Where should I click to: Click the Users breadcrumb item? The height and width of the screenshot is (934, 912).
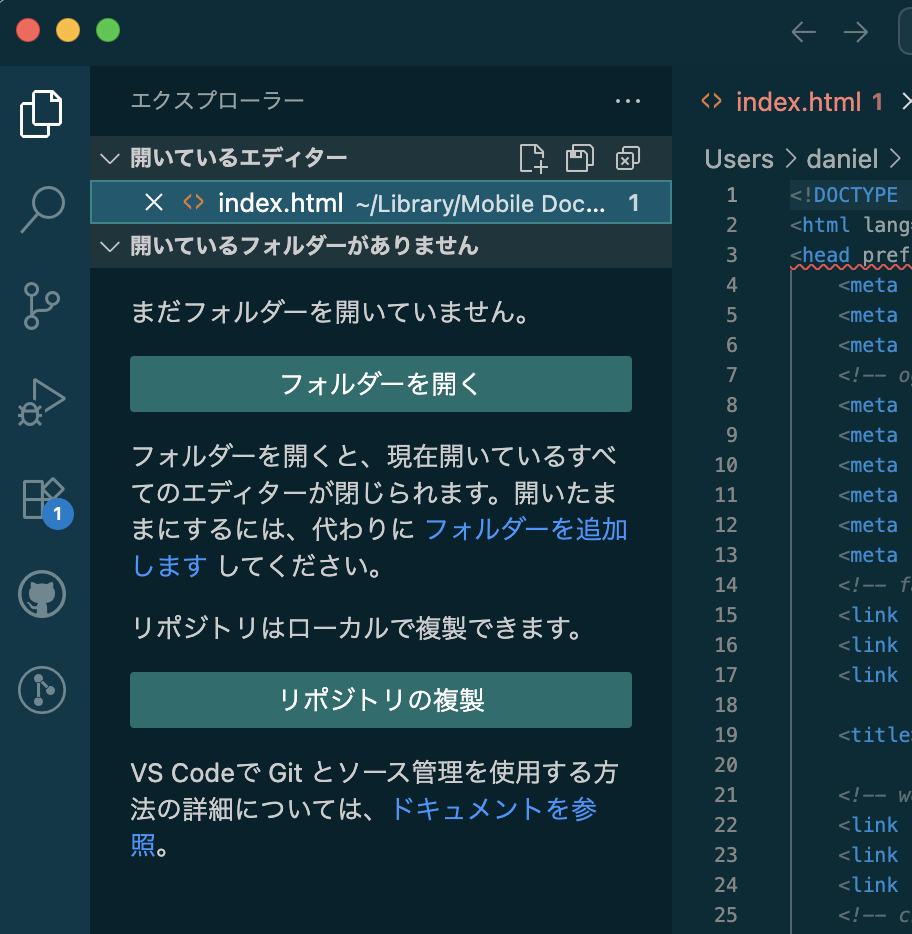pyautogui.click(x=739, y=159)
